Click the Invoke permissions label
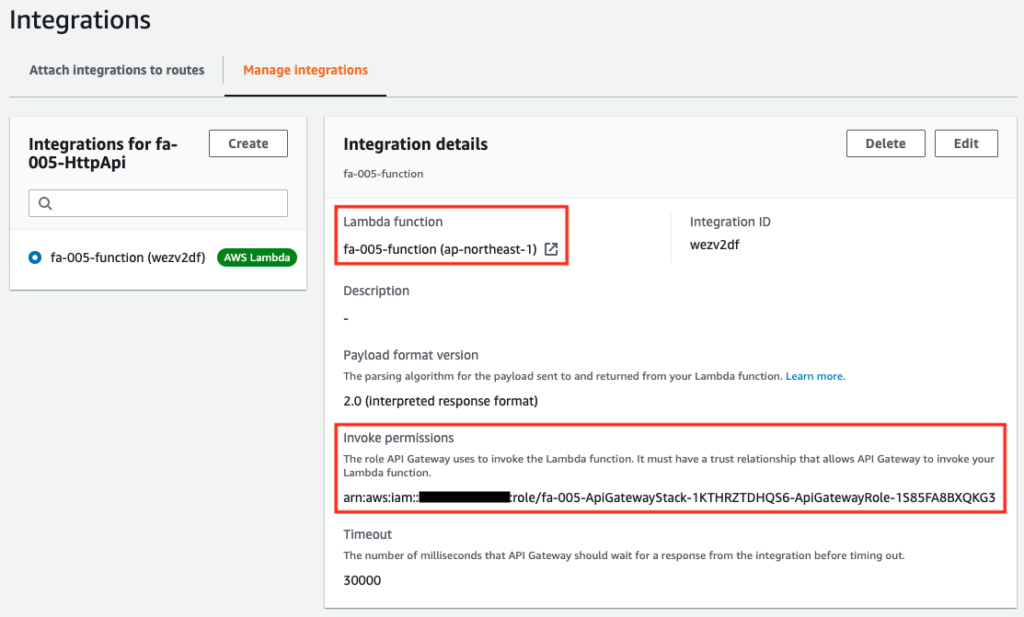This screenshot has width=1024, height=617. pyautogui.click(x=398, y=437)
